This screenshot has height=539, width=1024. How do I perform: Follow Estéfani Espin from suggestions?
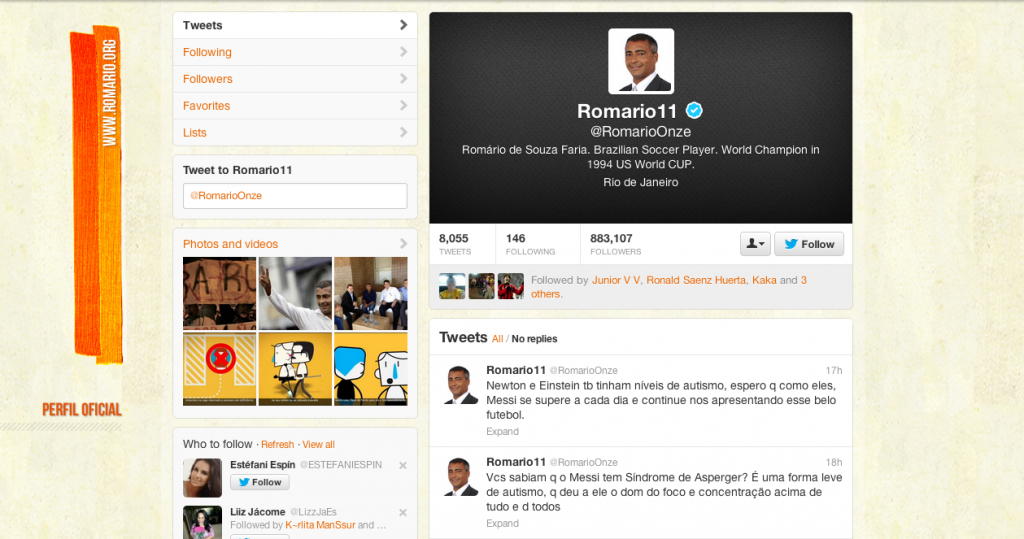click(260, 482)
